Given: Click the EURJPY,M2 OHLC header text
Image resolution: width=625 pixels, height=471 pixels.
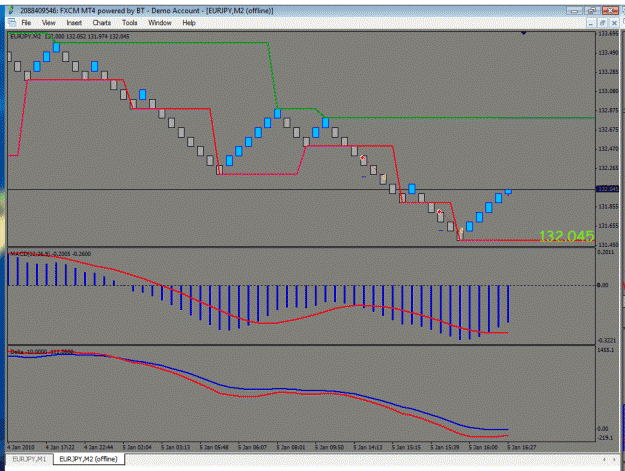Looking at the screenshot, I should point(70,36).
